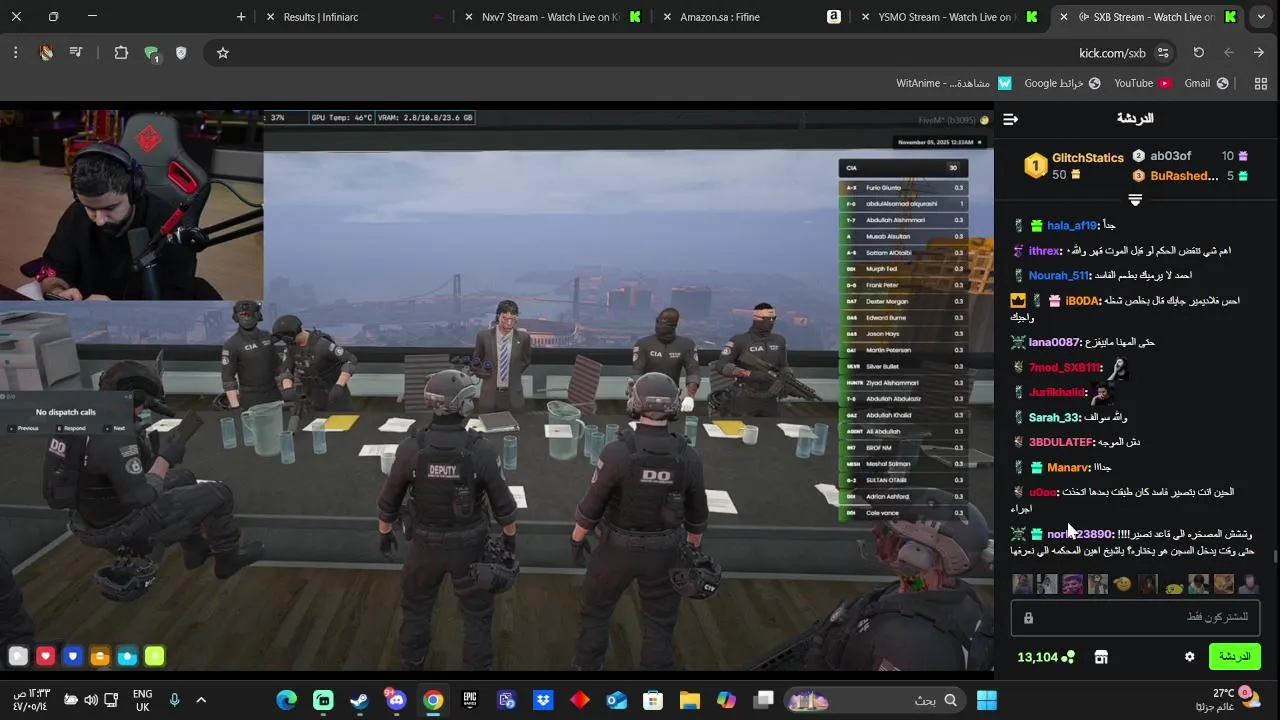Switch to YSMO Stream Kick tab
This screenshot has width=1280, height=720.
[x=946, y=17]
